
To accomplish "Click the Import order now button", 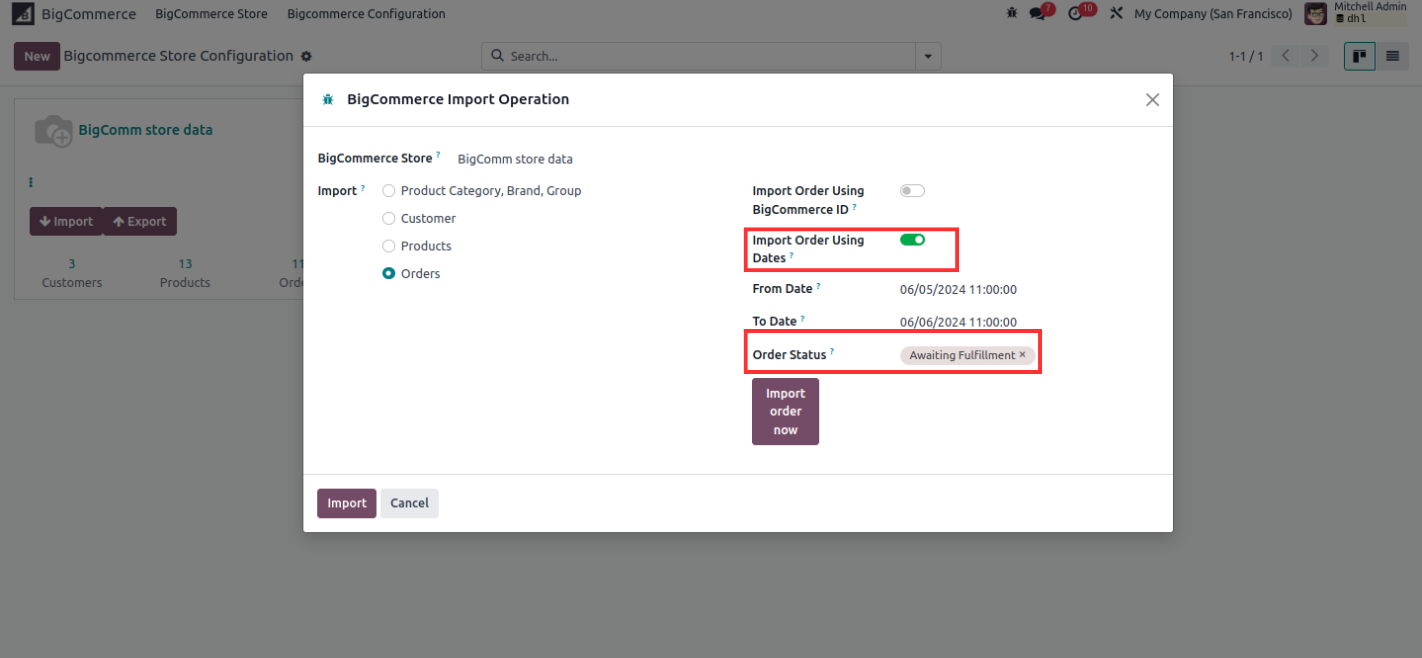I will click(785, 411).
